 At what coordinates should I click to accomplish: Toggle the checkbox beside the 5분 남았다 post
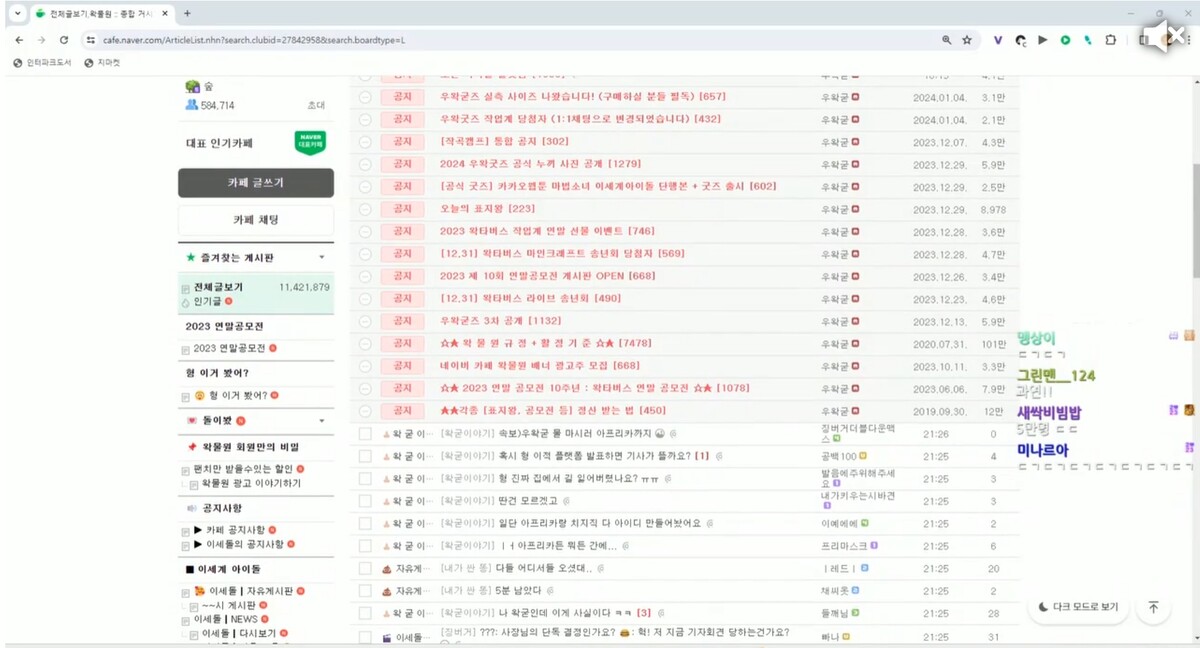click(x=365, y=589)
